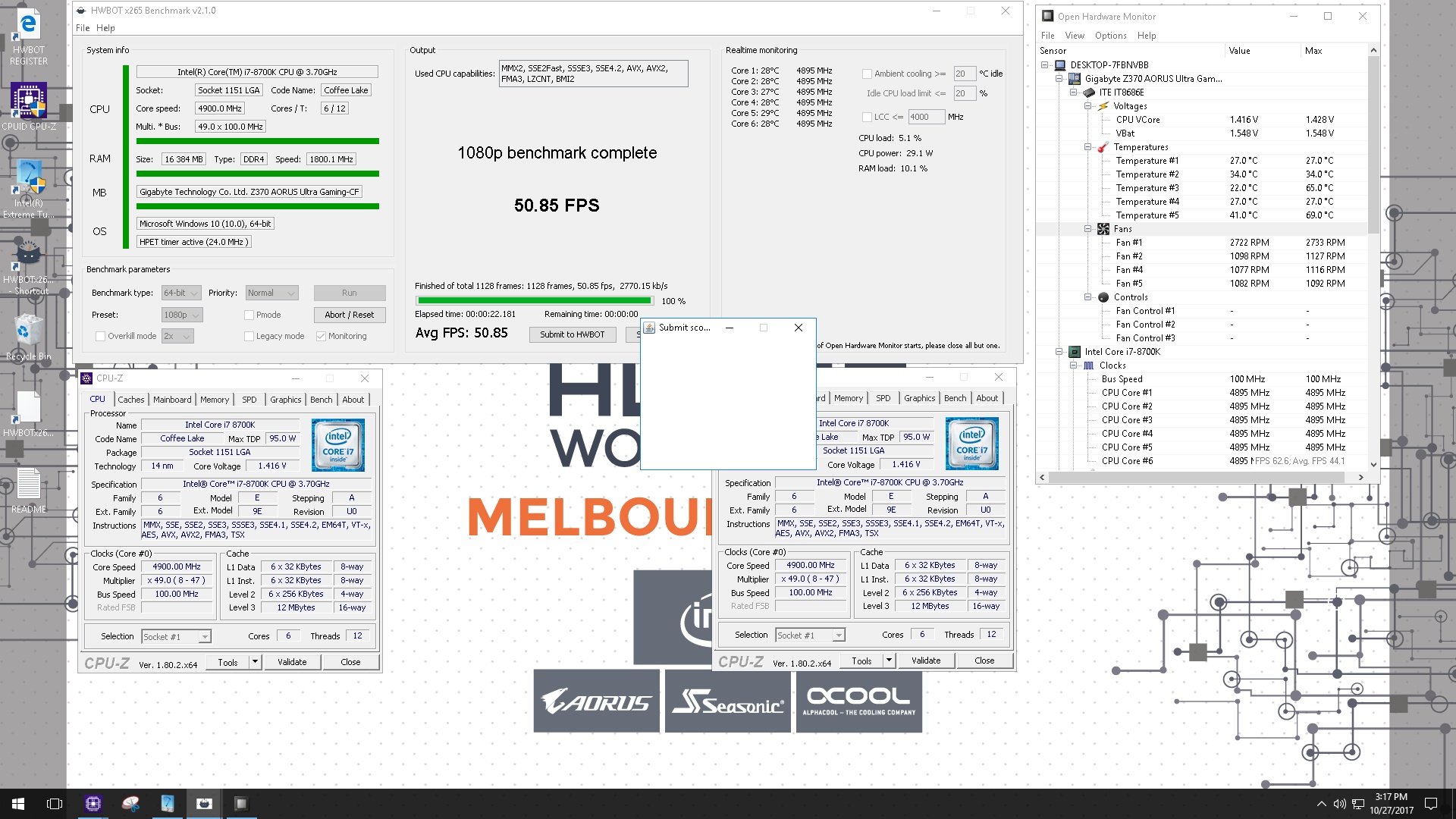Select the Intel Core i7-8700K CPU icon
This screenshot has width=1456, height=819.
click(x=1075, y=352)
